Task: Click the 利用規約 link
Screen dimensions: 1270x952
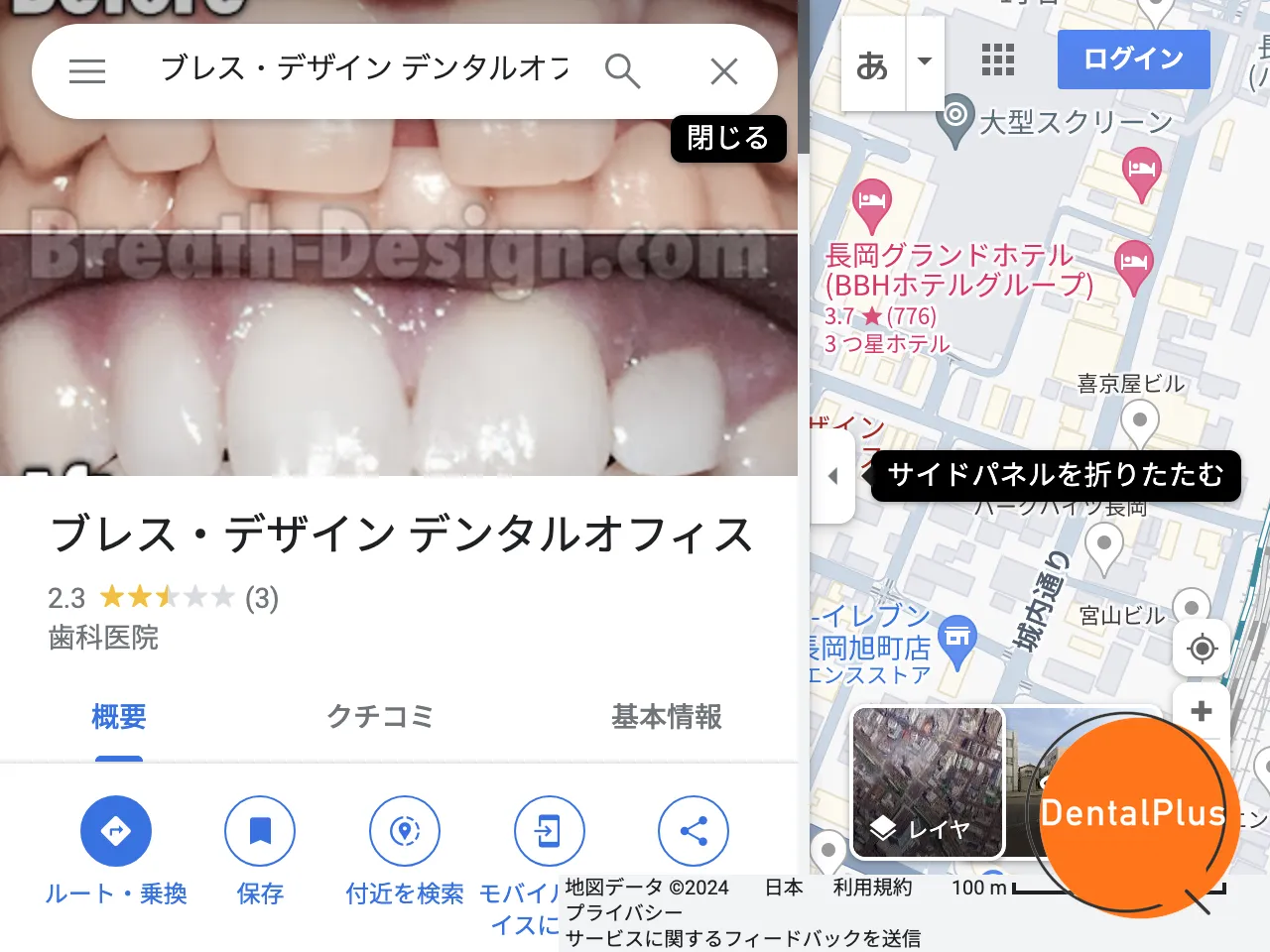Action: coord(872,888)
